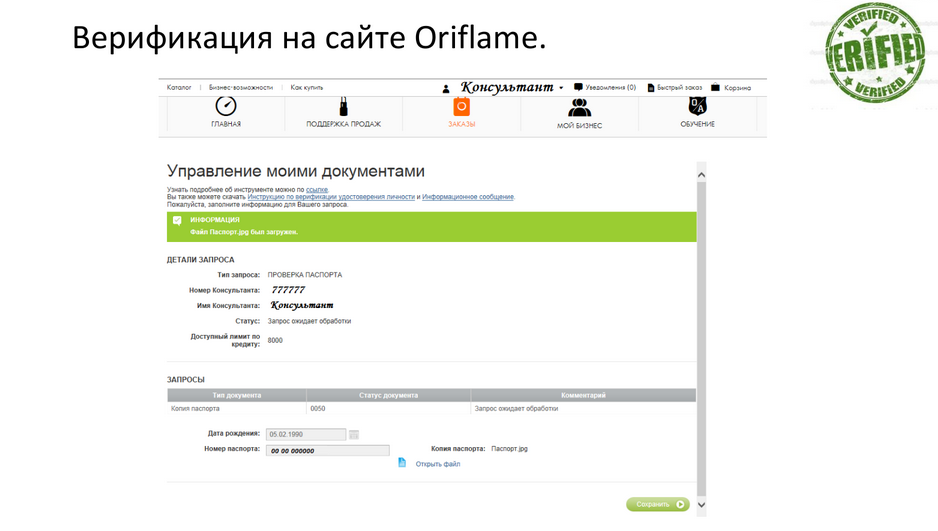Open the calendar picker beside Дата рождения
938x531 pixels.
point(354,435)
